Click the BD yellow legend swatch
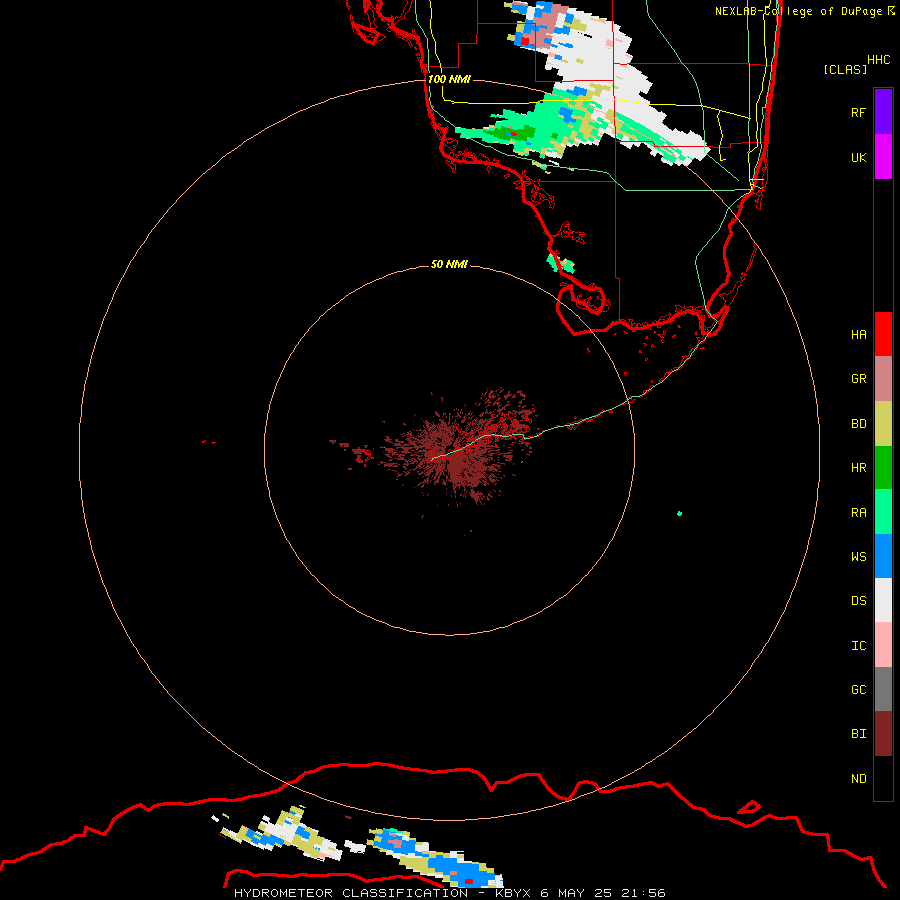The height and width of the screenshot is (900, 900). [x=883, y=424]
